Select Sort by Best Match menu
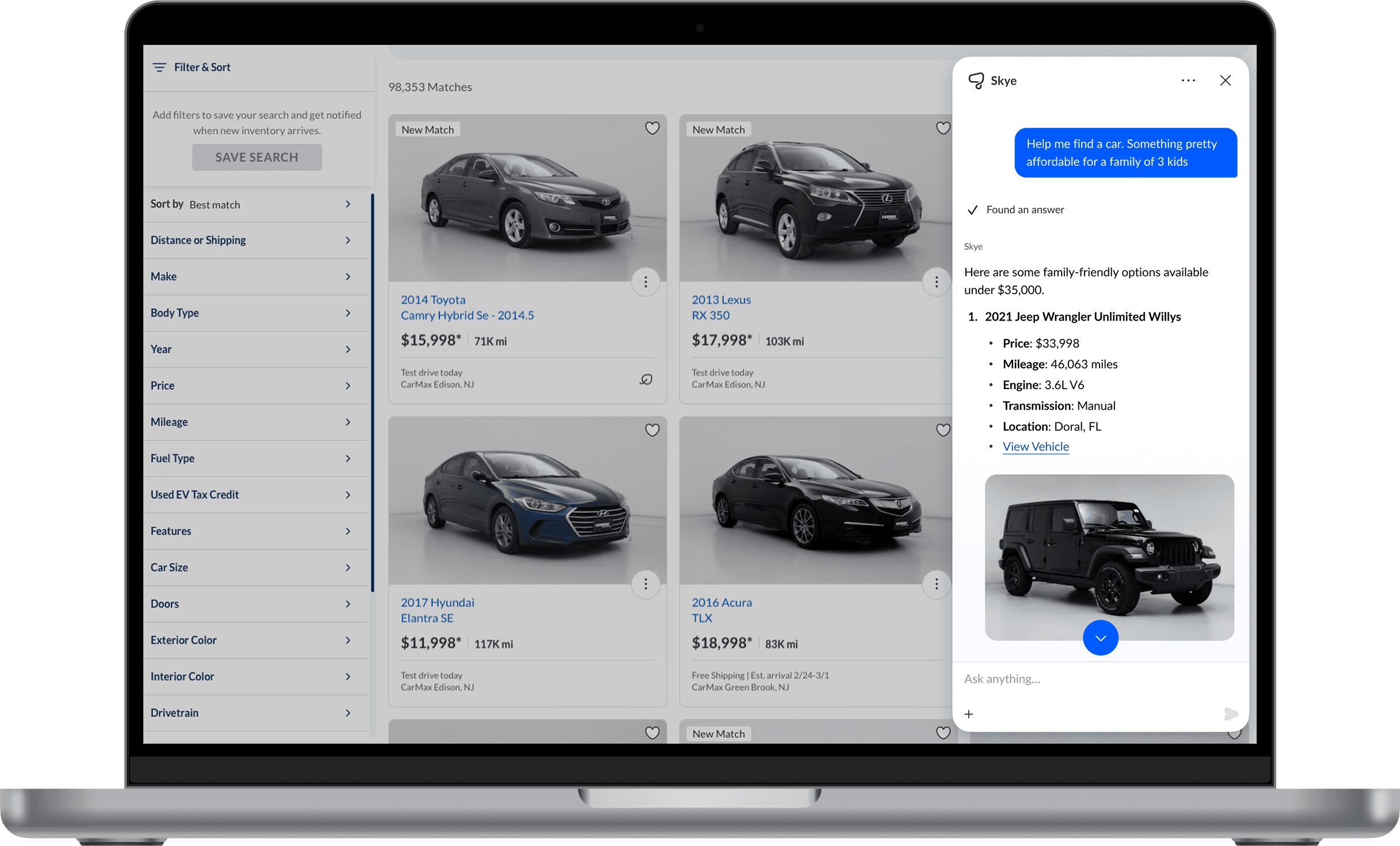1400x846 pixels. coord(254,203)
